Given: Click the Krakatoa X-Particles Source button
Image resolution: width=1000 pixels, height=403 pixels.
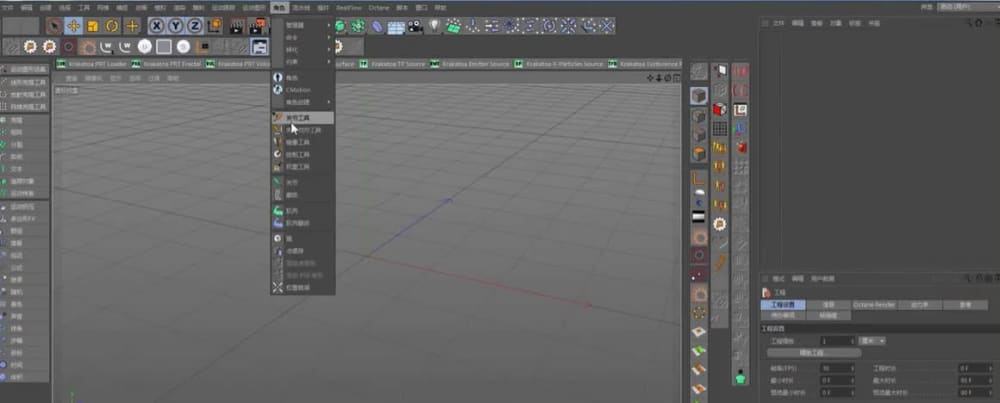Looking at the screenshot, I should (x=560, y=64).
